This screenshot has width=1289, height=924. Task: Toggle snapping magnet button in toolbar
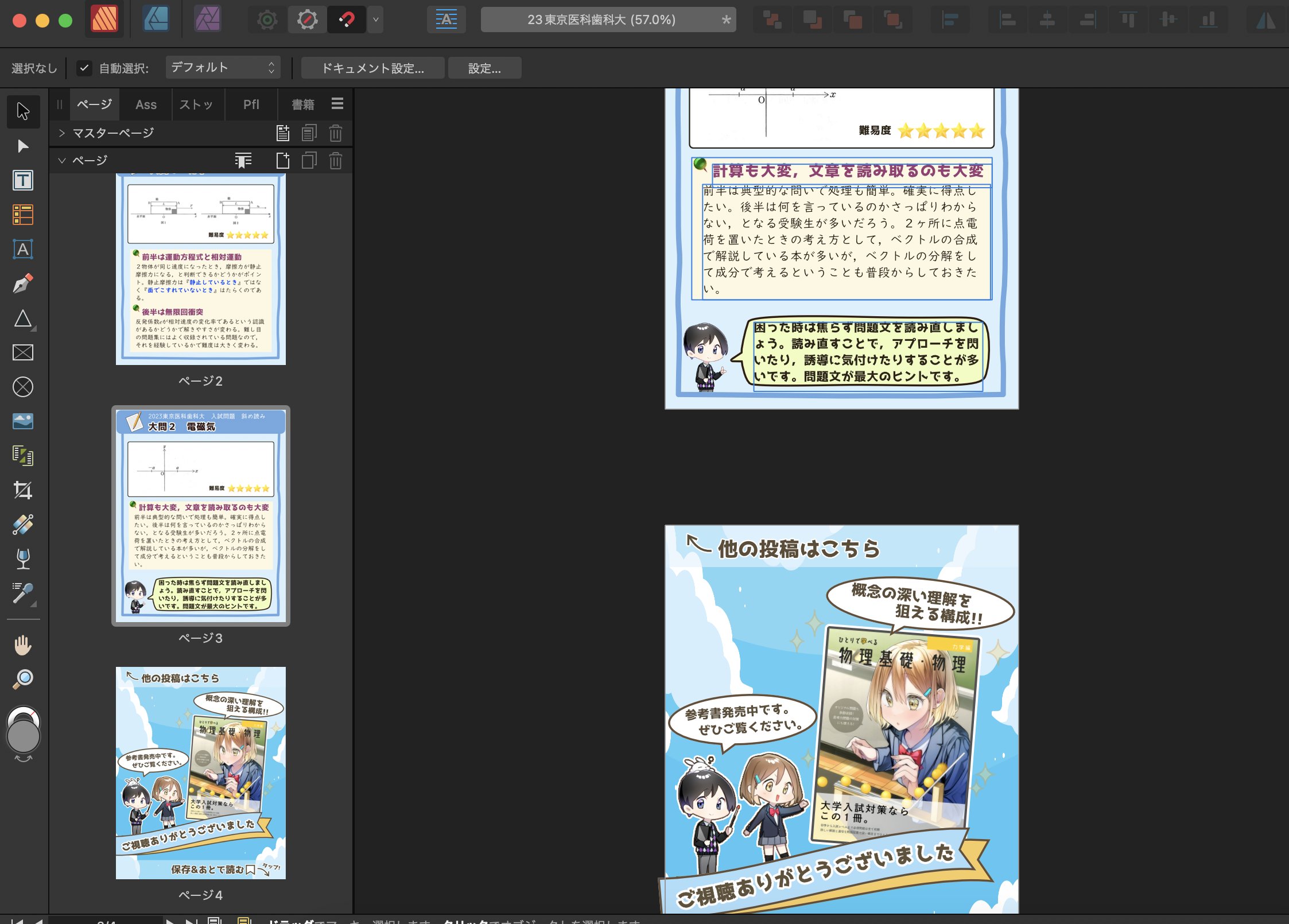347,20
